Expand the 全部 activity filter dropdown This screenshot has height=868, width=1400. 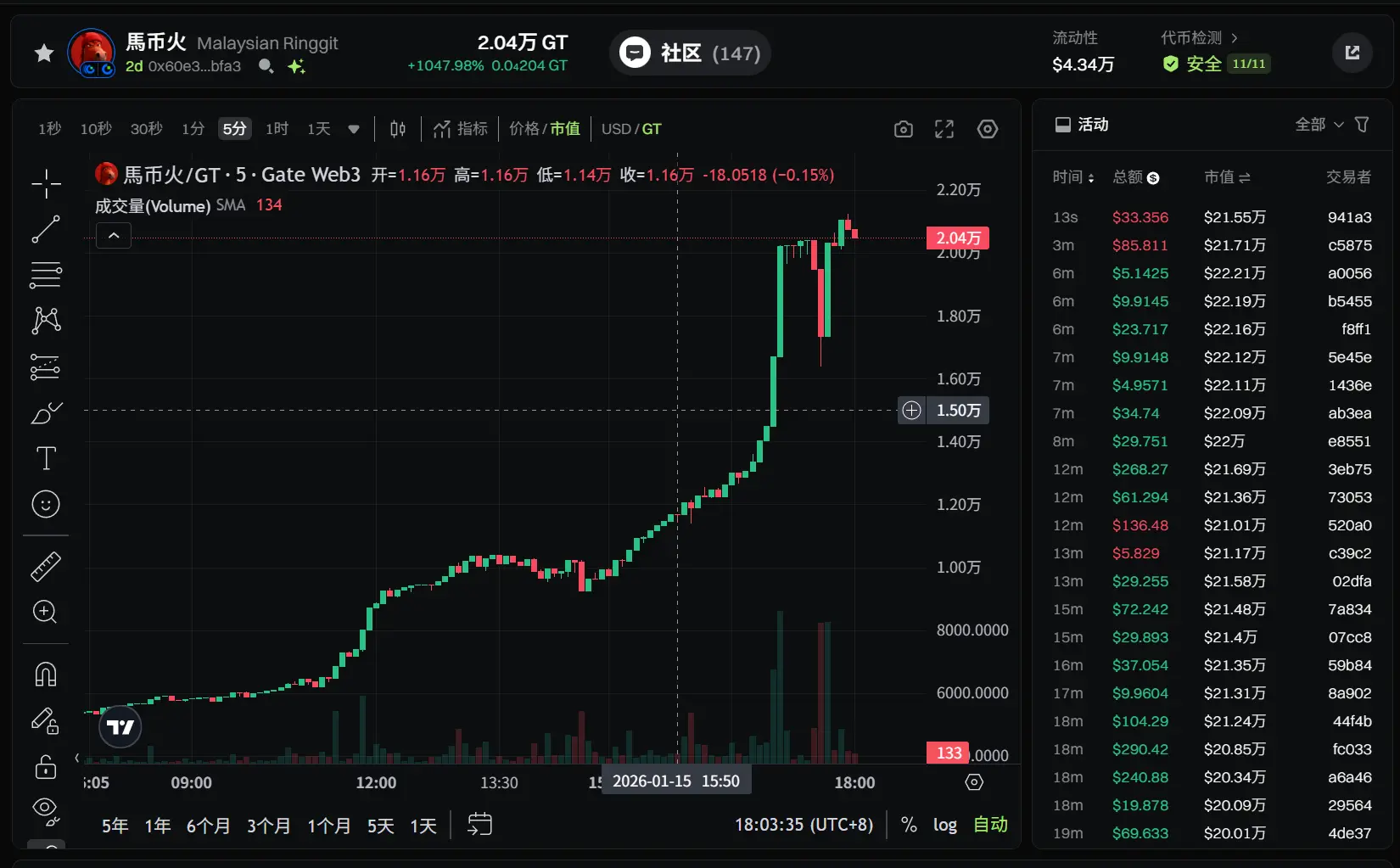(x=1319, y=125)
